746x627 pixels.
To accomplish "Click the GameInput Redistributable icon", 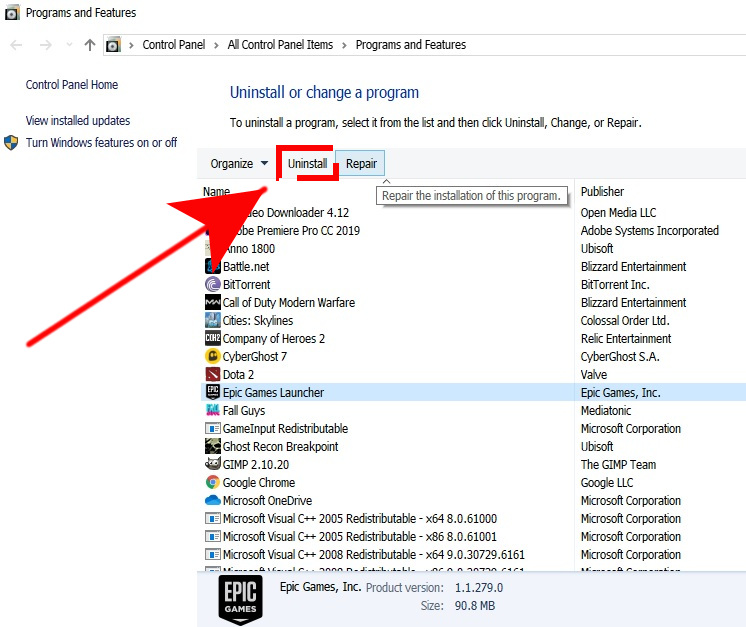I will (213, 428).
